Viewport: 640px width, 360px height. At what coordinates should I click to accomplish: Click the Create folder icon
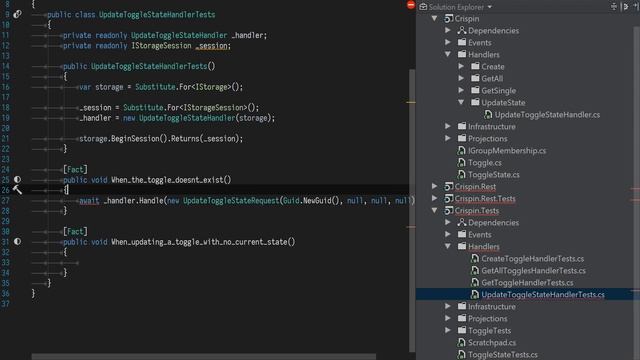(x=475, y=66)
